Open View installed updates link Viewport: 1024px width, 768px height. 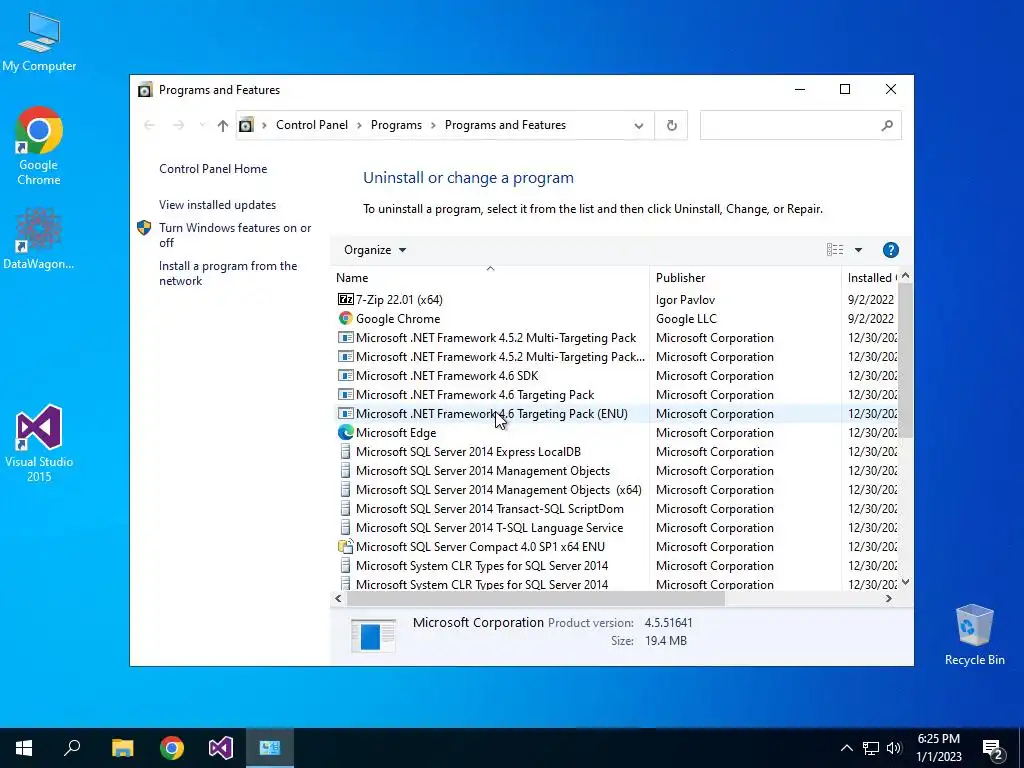[217, 204]
